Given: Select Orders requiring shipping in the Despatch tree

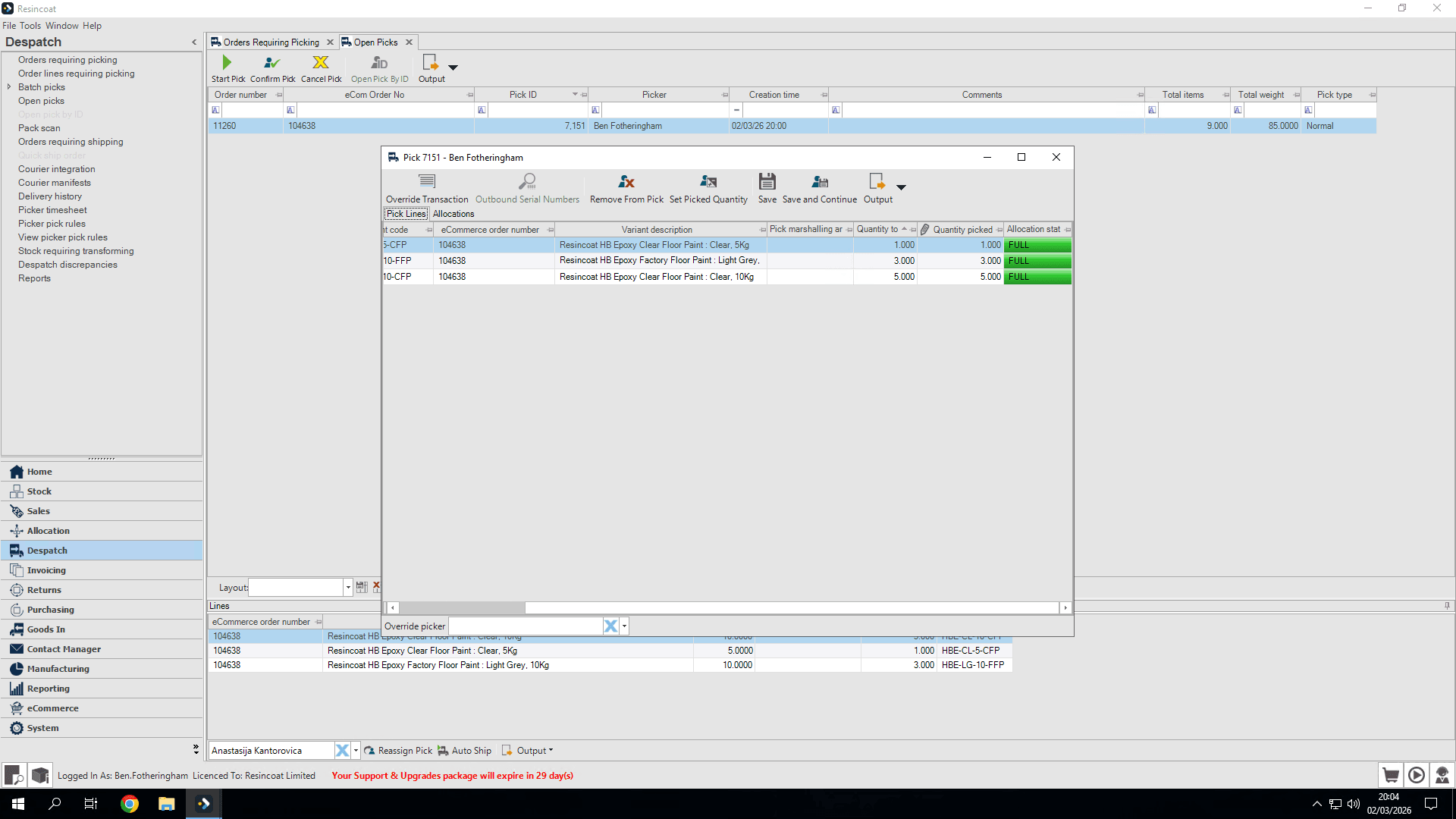Looking at the screenshot, I should (71, 142).
